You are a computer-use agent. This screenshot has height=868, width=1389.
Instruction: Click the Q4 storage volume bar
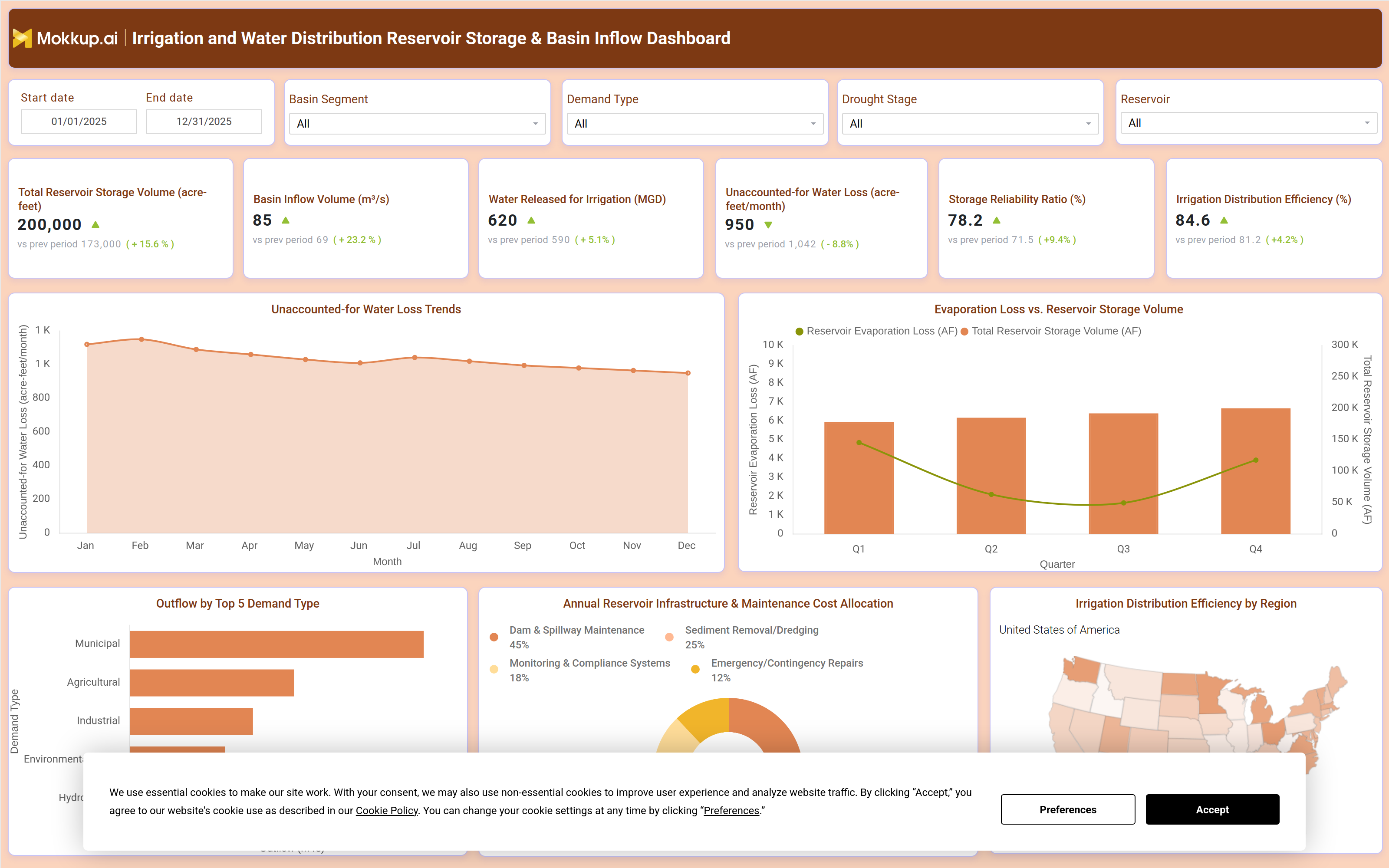pyautogui.click(x=1255, y=471)
